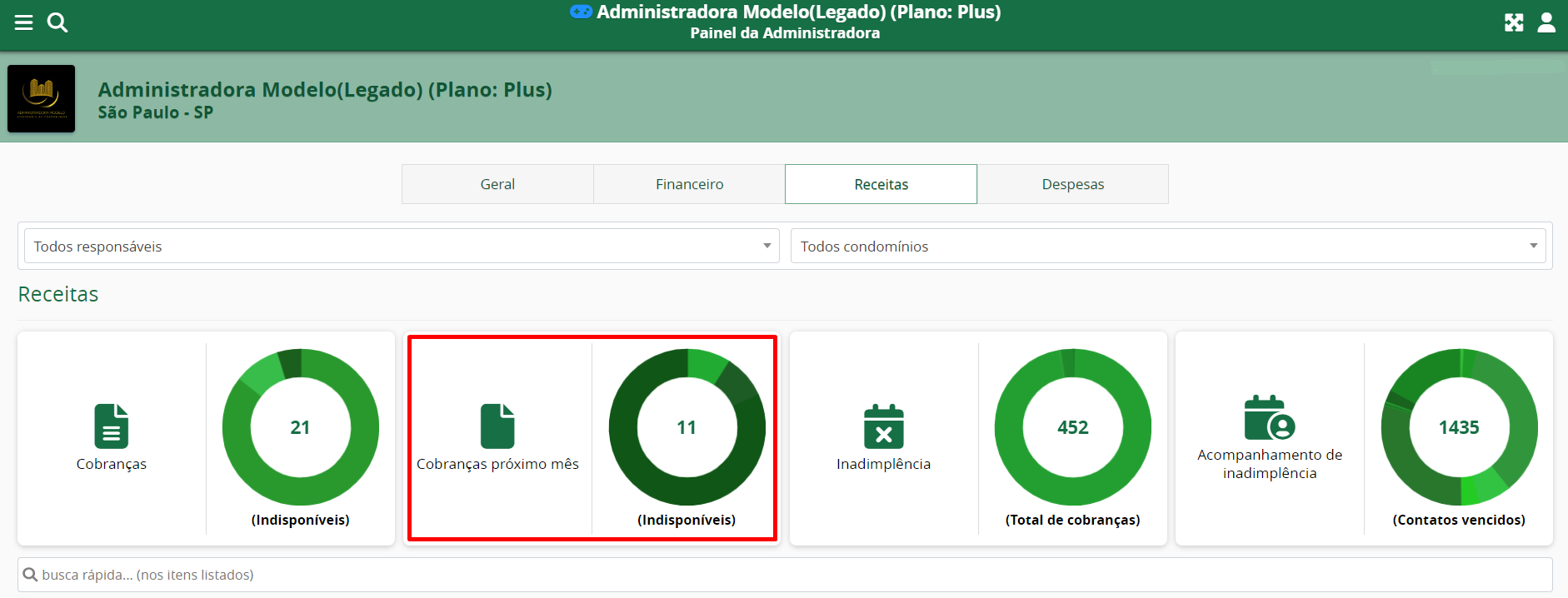
Task: Click the Cobranças próximo mês file icon
Action: 497,426
